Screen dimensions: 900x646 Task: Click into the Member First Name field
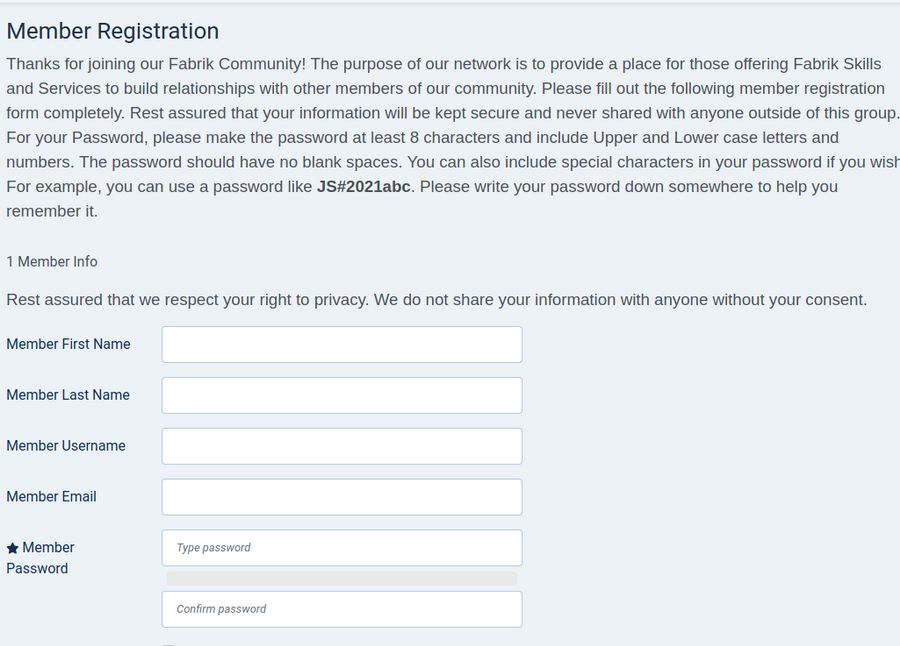click(x=341, y=345)
